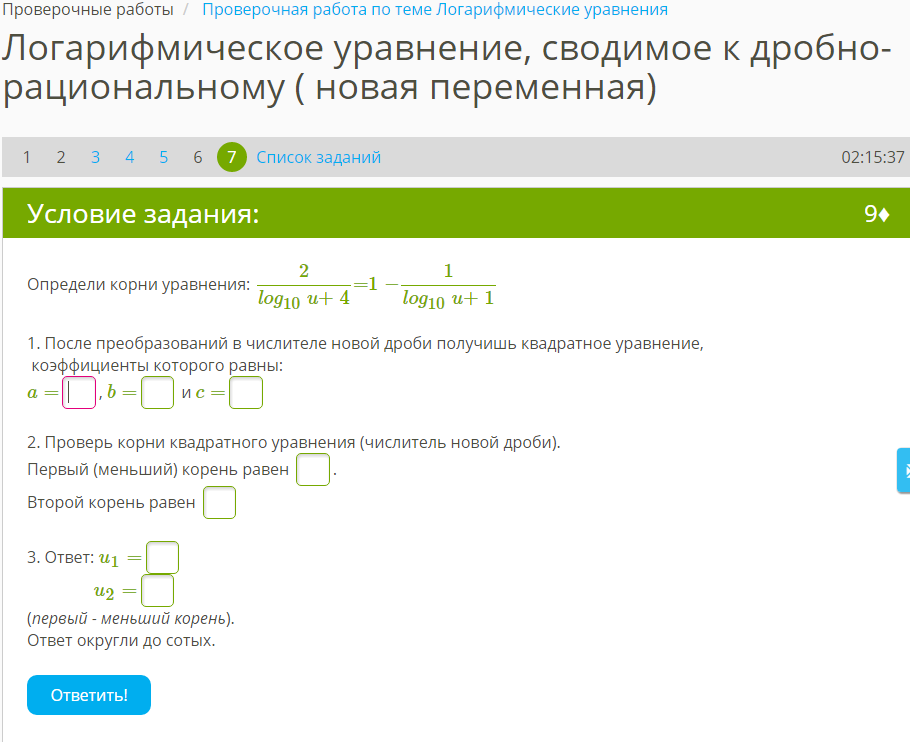Select the highlighted task 7 circle
910x742 pixels.
(x=231, y=157)
